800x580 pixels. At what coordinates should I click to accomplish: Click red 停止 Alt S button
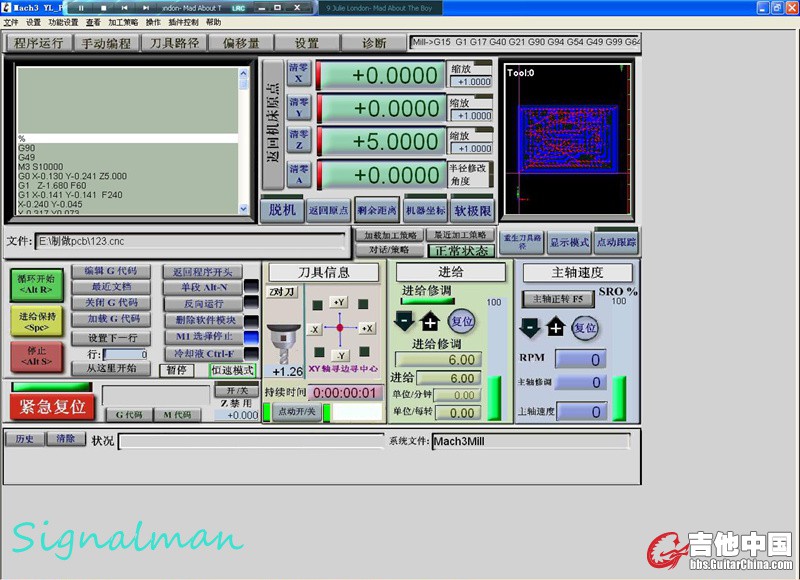click(36, 356)
